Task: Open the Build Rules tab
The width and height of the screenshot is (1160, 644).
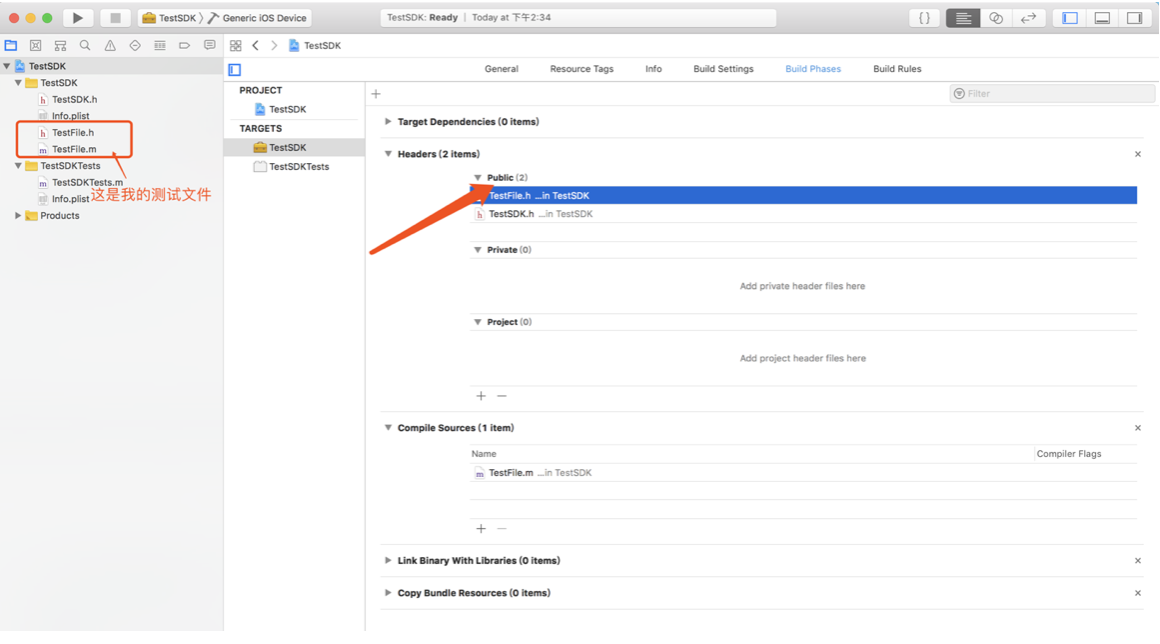Action: tap(897, 69)
